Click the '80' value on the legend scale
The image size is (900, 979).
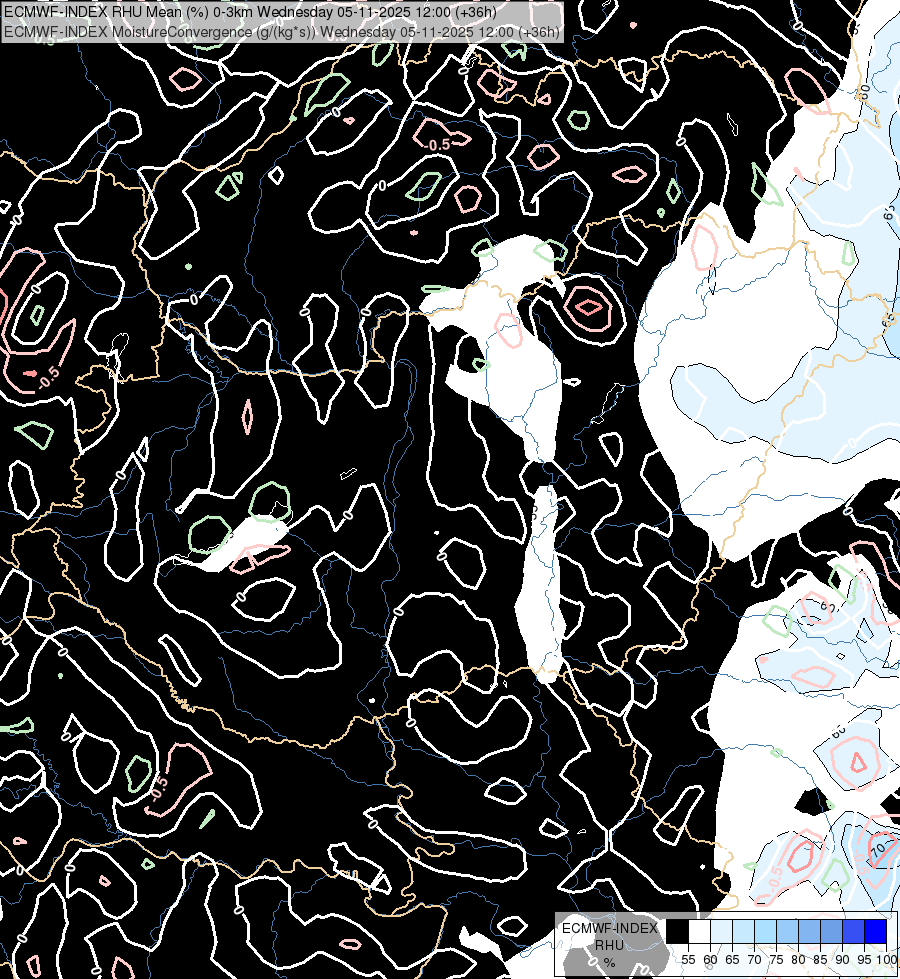(x=798, y=960)
